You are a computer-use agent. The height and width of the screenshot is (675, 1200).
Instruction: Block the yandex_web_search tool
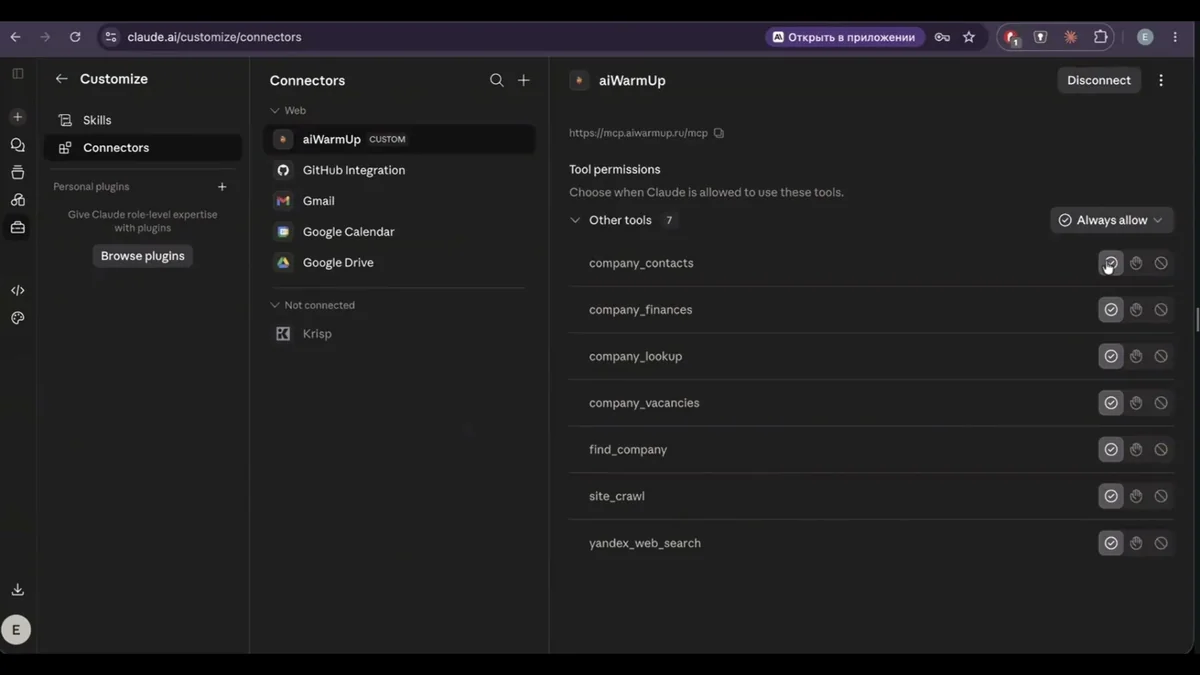tap(1161, 543)
